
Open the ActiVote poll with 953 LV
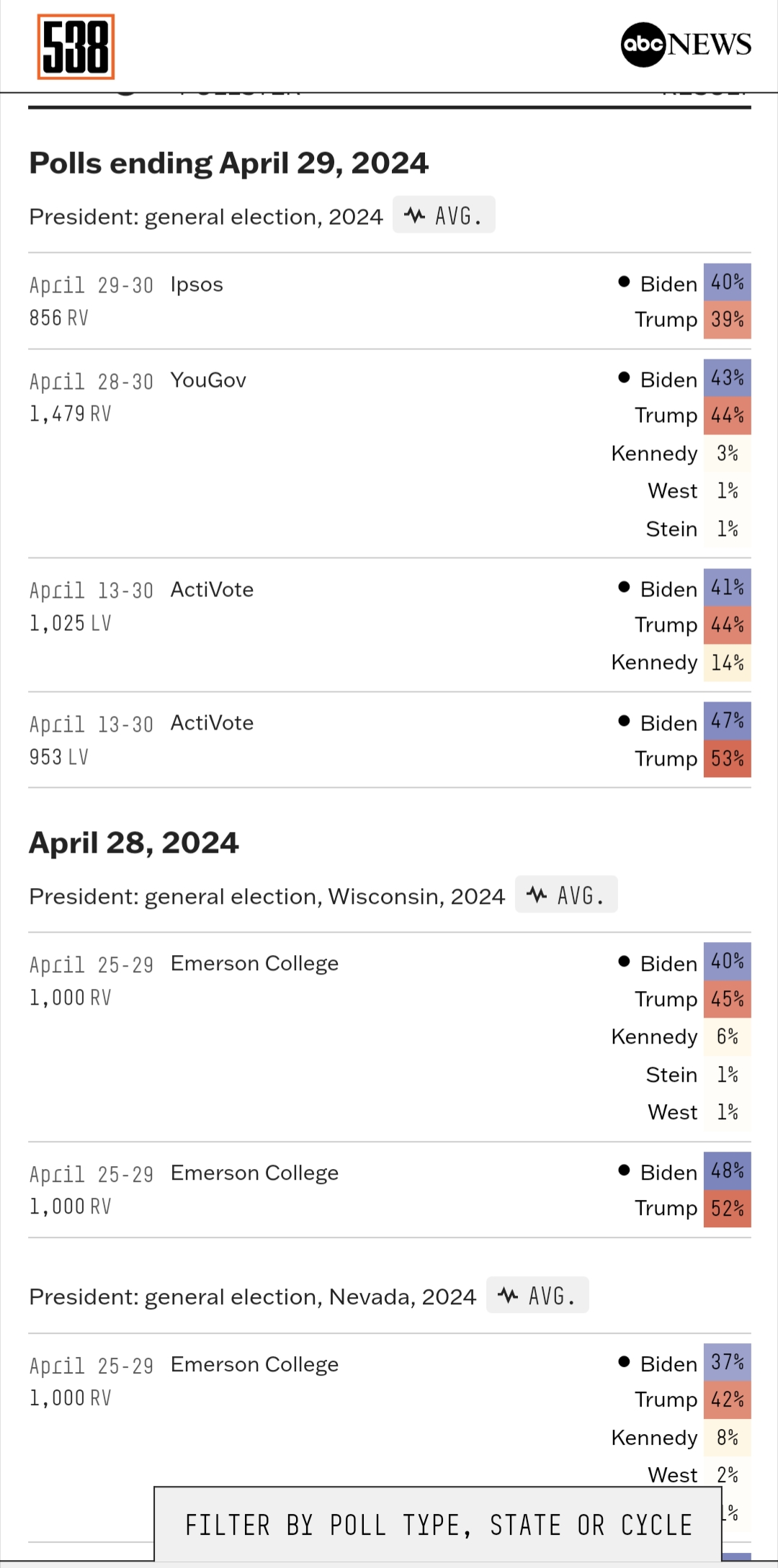coord(212,723)
